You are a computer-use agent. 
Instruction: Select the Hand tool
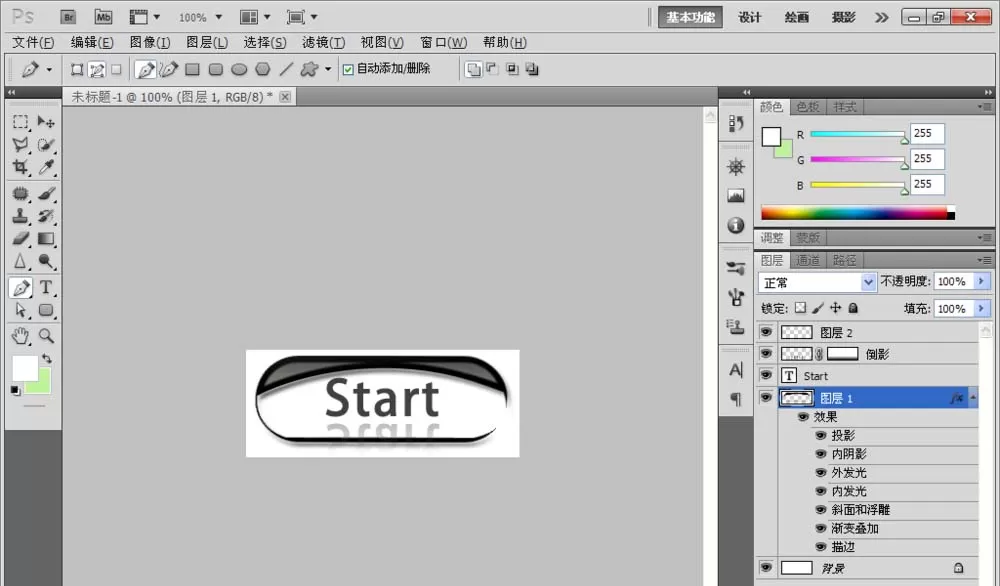tap(20, 336)
